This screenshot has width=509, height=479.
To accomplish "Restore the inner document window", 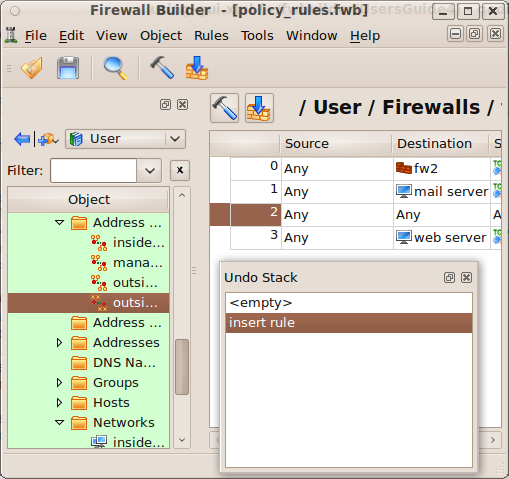I will (475, 34).
